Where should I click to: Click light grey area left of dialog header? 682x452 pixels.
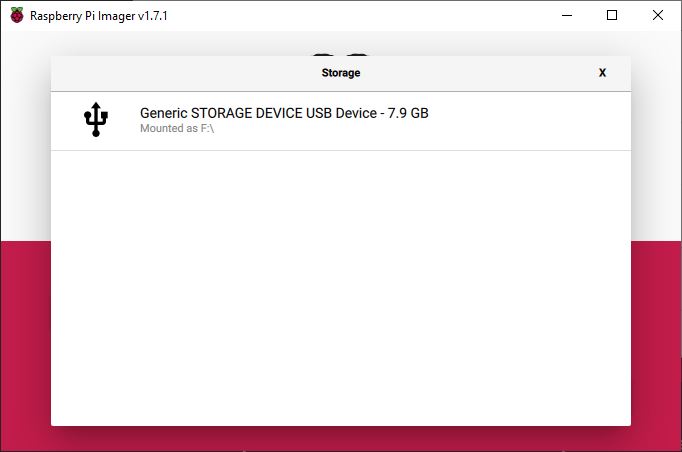click(x=26, y=131)
